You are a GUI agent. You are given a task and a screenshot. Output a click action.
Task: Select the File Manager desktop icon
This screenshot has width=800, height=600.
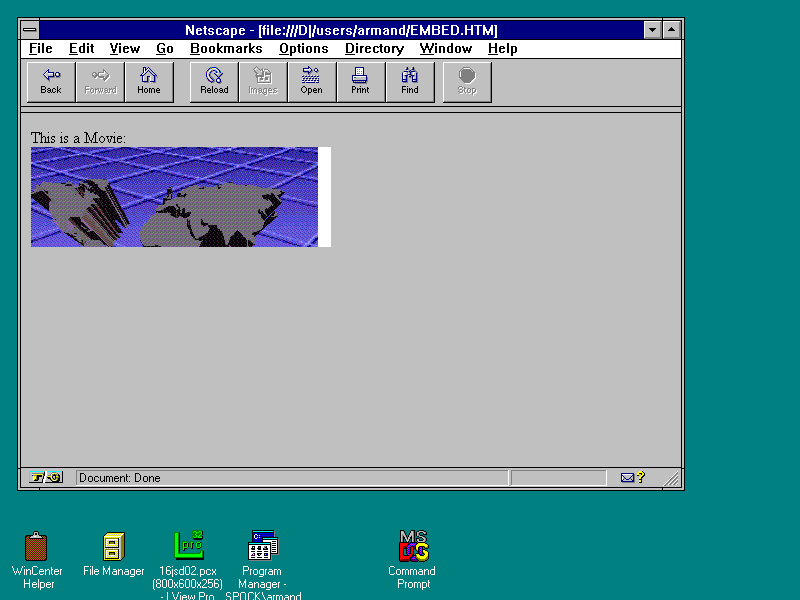click(114, 547)
